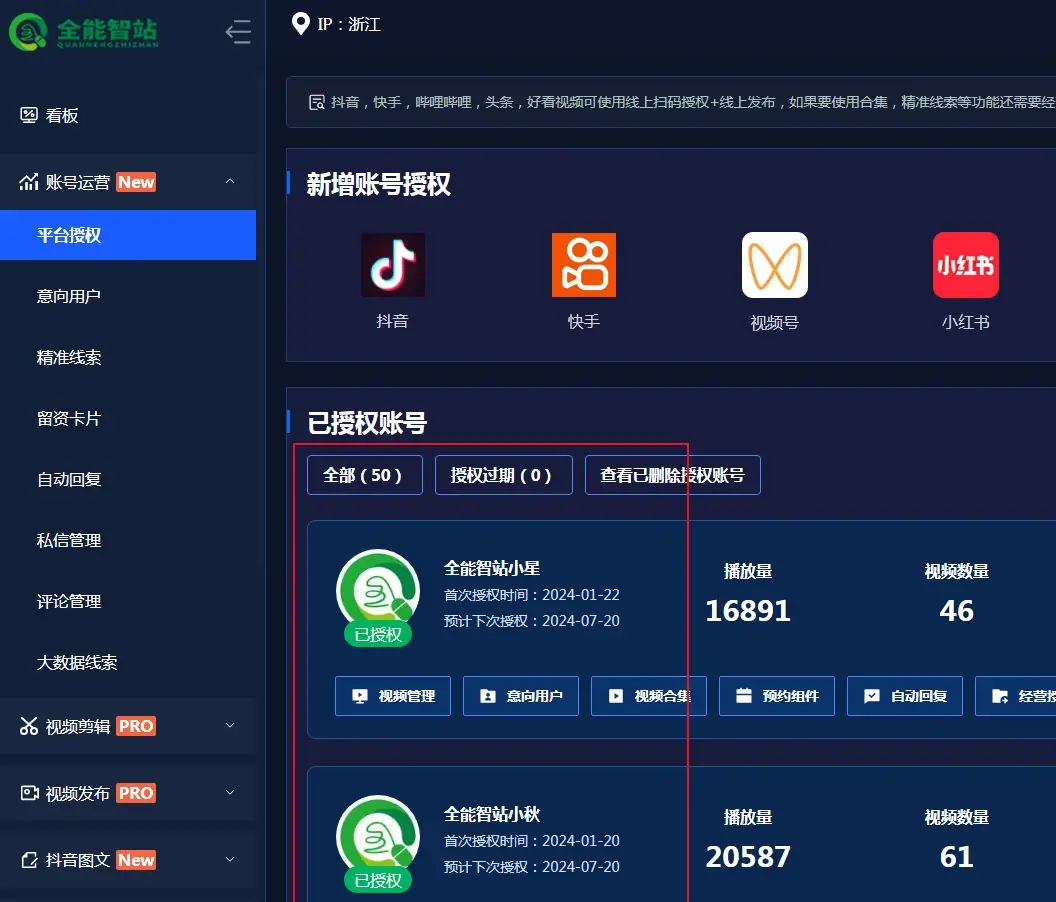This screenshot has width=1056, height=902.
Task: Click 首次授权时间 2024-01-20 text
Action: (x=531, y=841)
